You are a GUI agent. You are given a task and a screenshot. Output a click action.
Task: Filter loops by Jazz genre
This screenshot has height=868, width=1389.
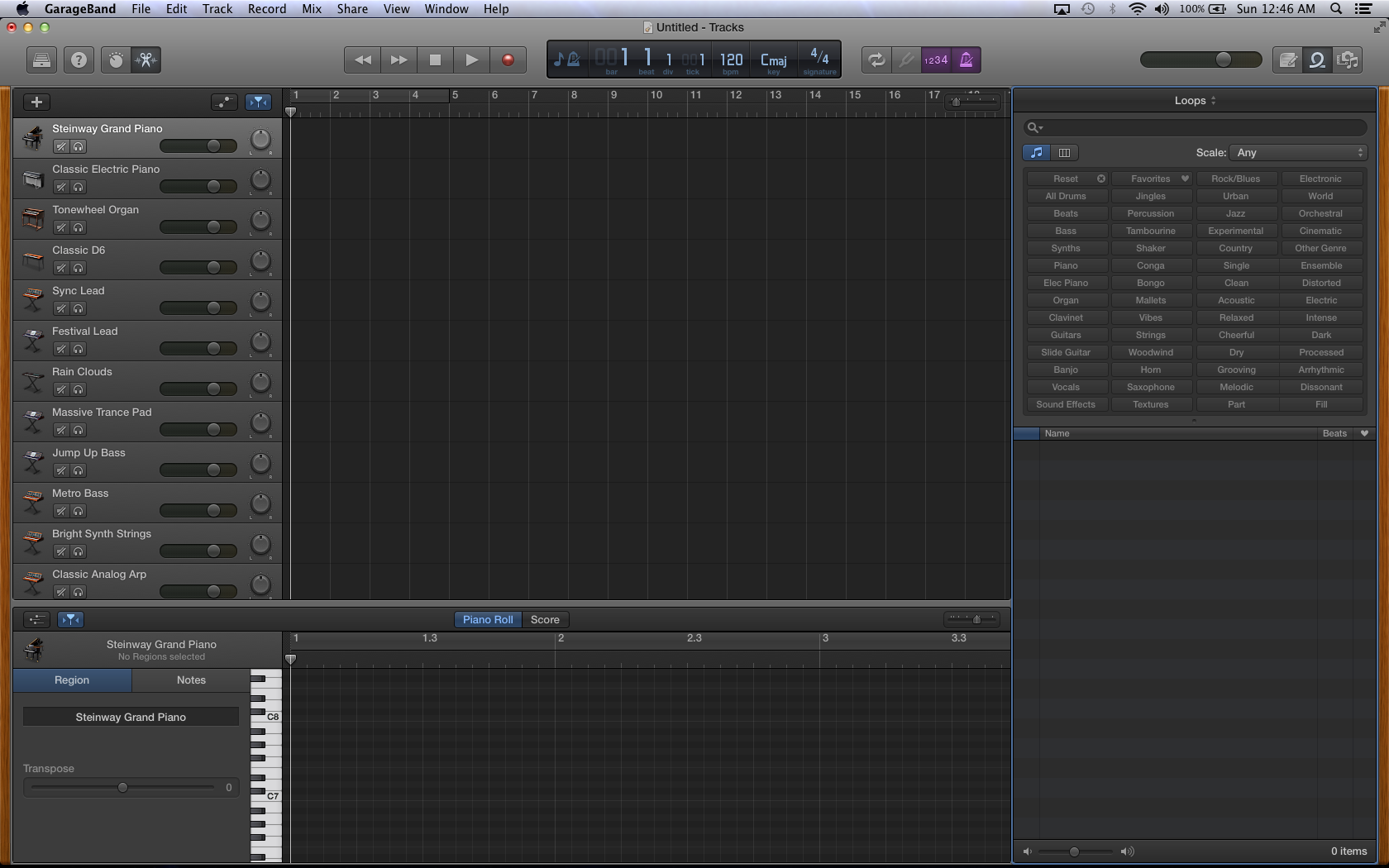tap(1236, 213)
